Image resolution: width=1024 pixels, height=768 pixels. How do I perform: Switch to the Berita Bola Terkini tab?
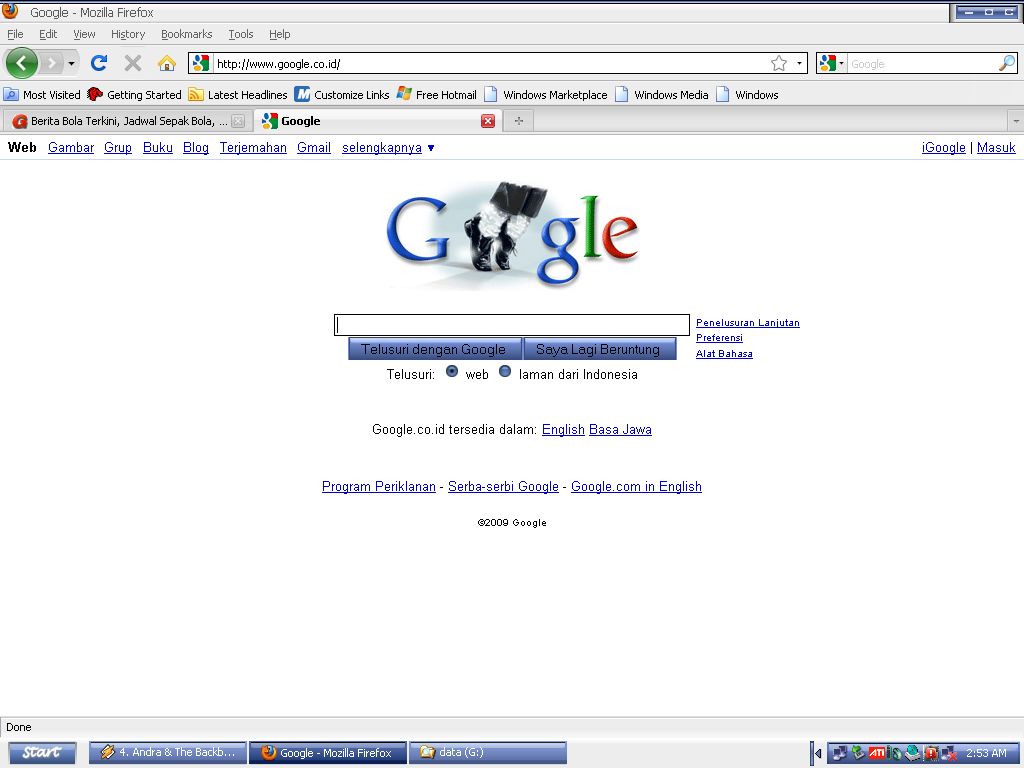[x=121, y=121]
